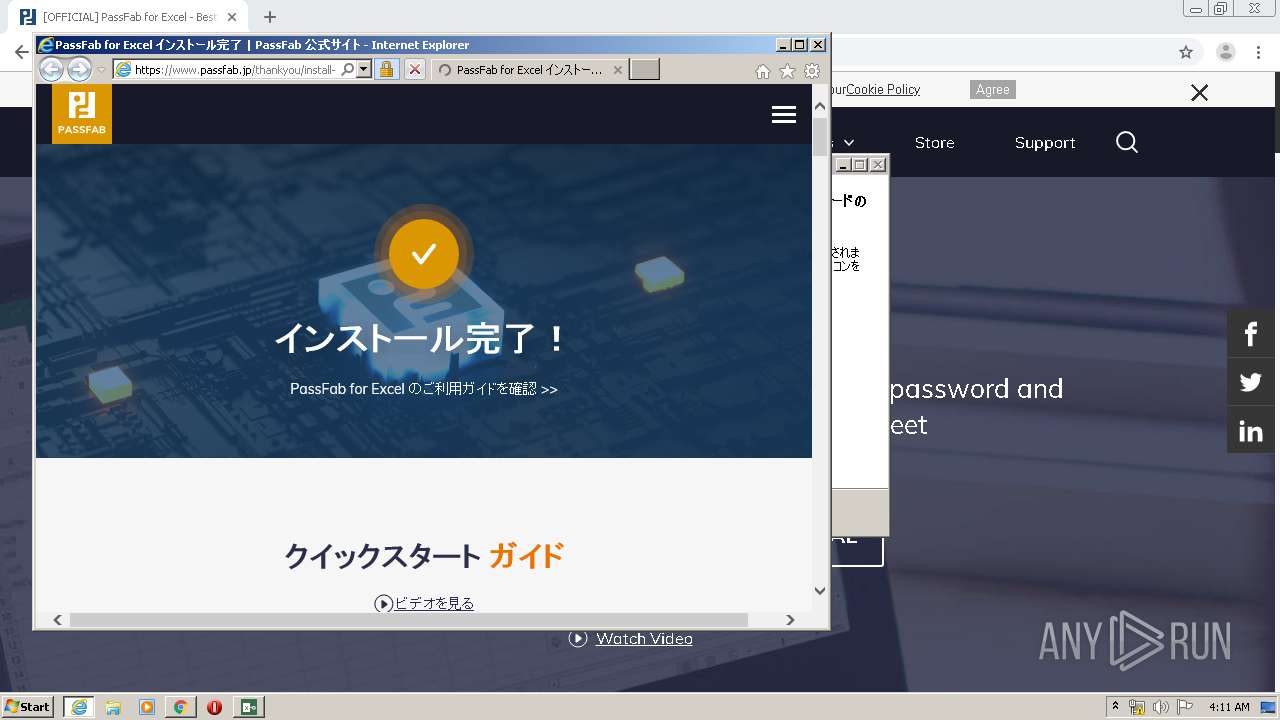Click the network tray icon

[1137, 707]
